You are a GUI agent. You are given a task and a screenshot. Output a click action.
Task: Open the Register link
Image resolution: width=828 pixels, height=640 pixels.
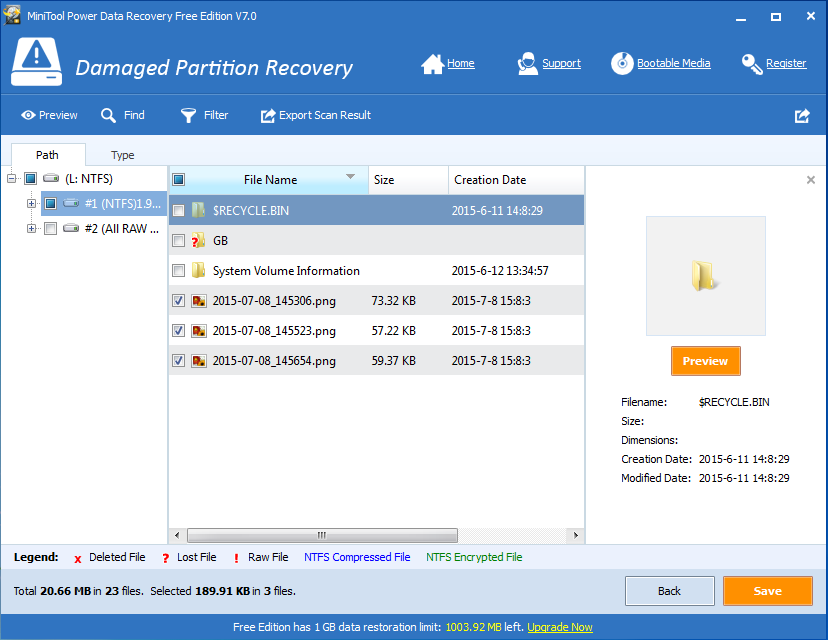tap(786, 63)
